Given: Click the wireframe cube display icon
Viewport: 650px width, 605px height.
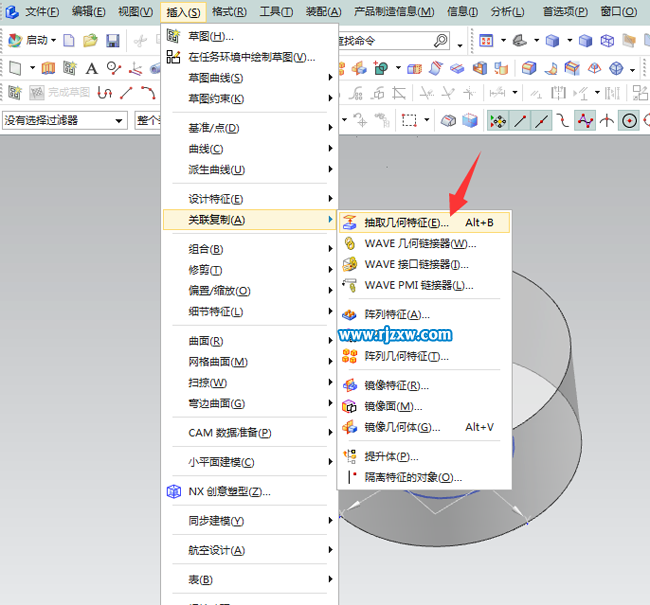Looking at the screenshot, I should [607, 40].
